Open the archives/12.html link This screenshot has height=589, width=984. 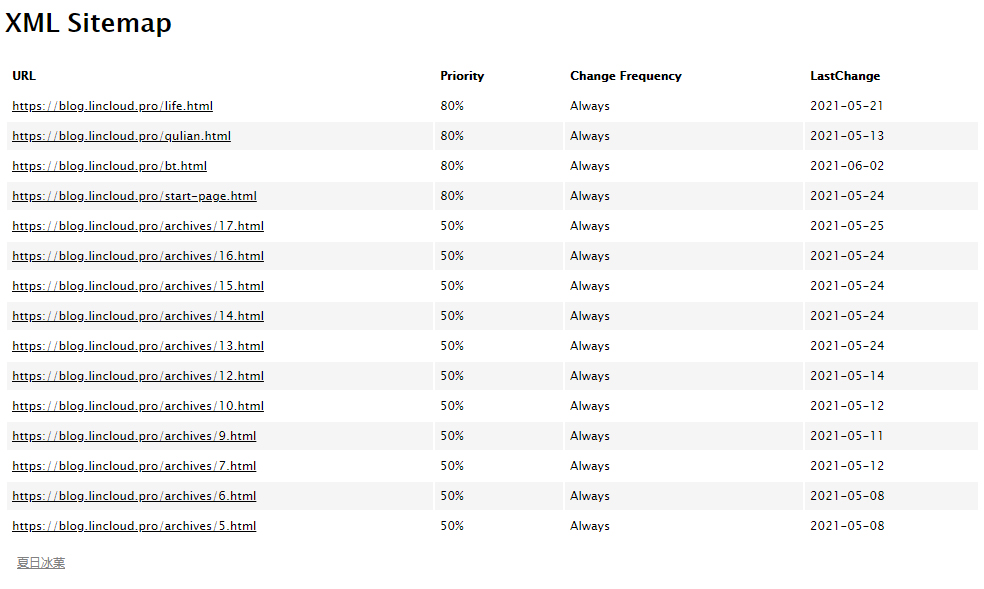tap(138, 376)
